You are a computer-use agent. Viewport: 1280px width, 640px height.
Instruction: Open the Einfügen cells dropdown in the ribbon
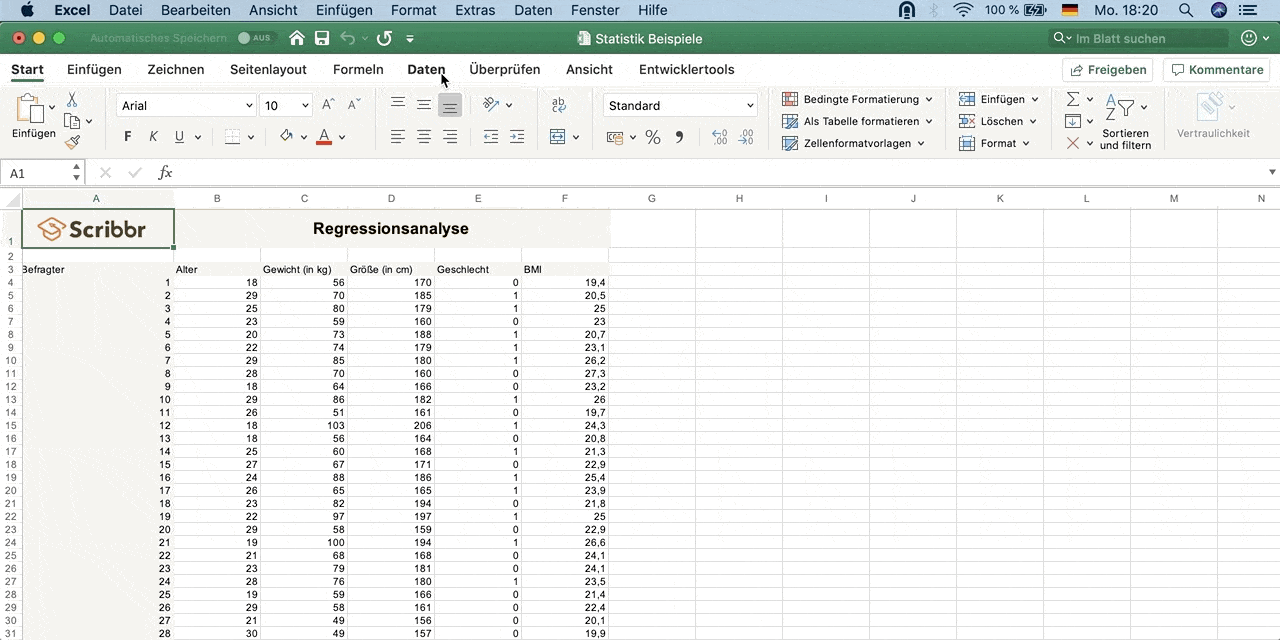pos(998,99)
